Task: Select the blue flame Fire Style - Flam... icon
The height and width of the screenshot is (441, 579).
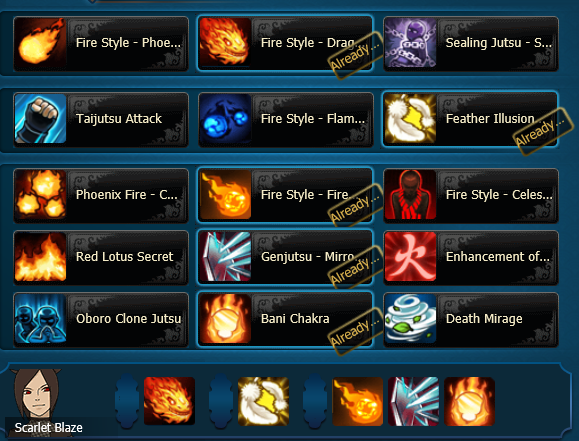Action: point(225,119)
